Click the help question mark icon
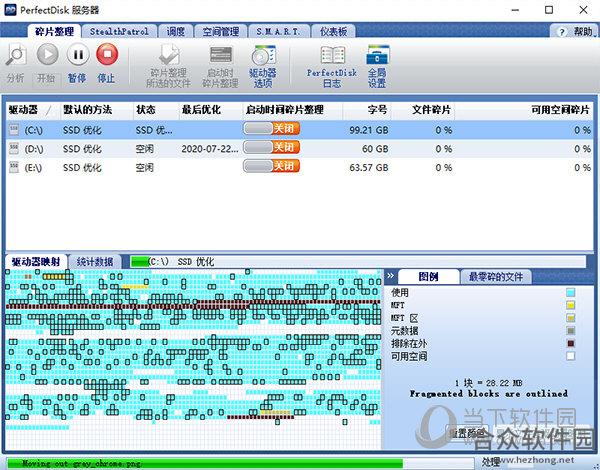The image size is (600, 470). click(562, 32)
